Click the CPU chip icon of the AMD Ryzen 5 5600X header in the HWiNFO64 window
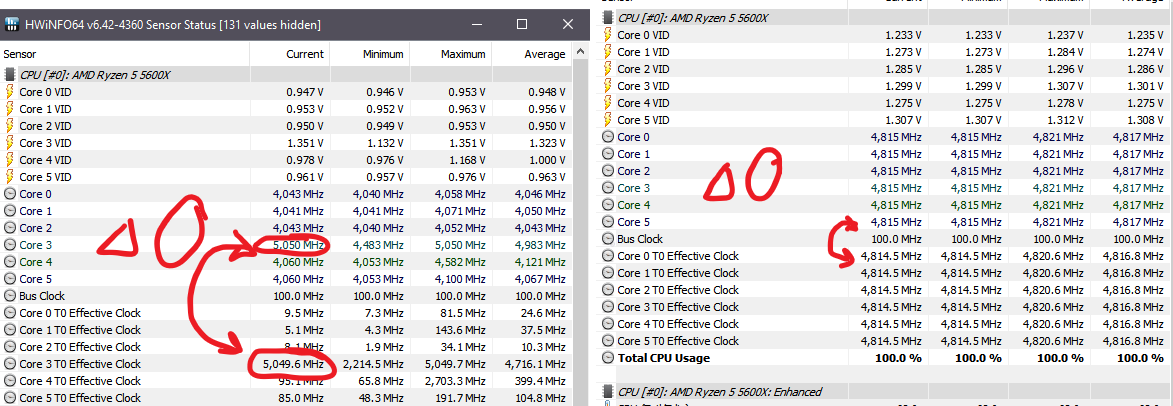1173x406 pixels. pos(10,75)
